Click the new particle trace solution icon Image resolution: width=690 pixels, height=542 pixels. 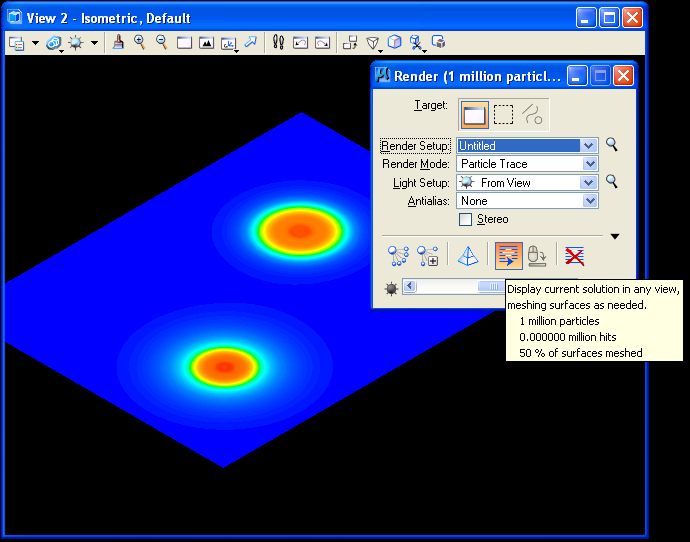398,256
